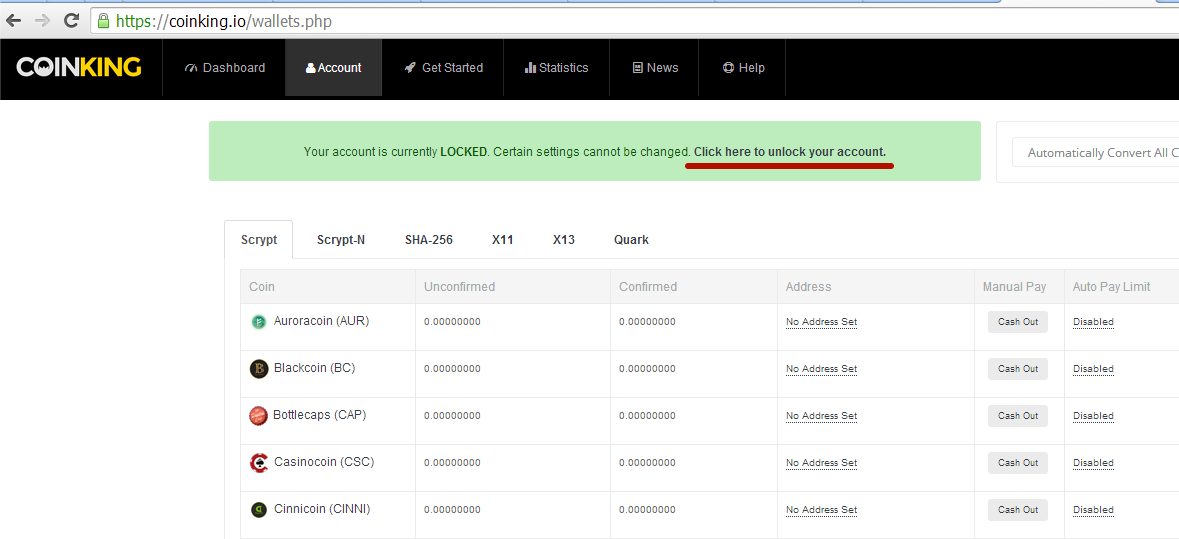
Task: Reload the page with refresh icon
Action: point(71,21)
